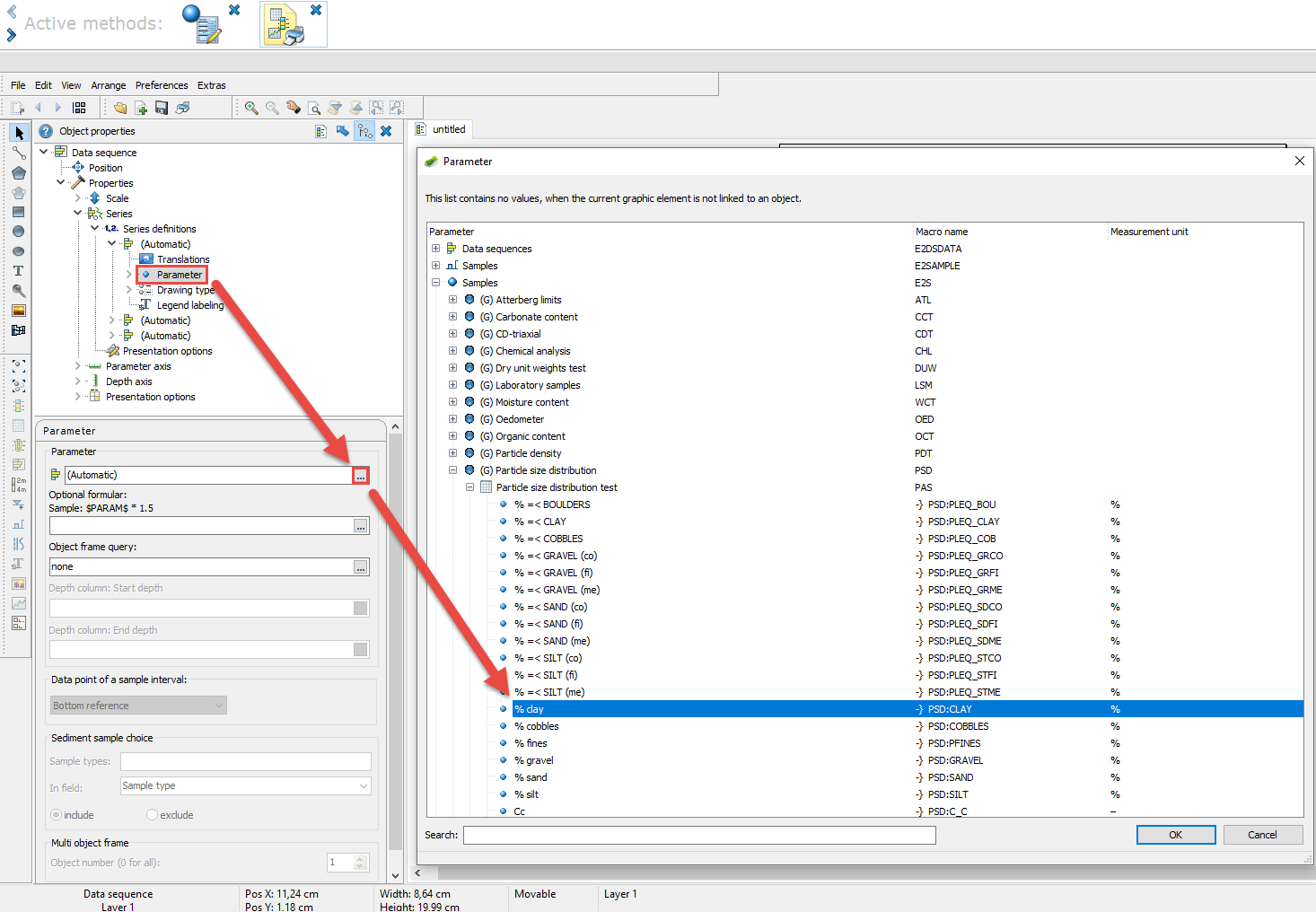
Task: Open the Extras menu
Action: tap(212, 85)
